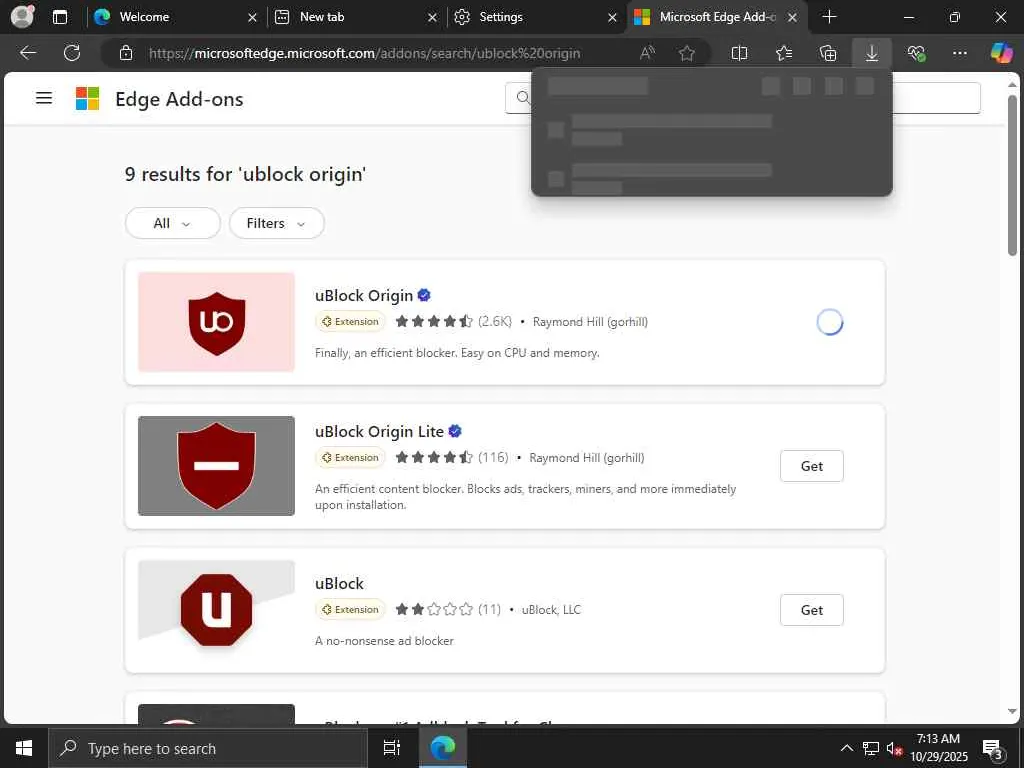
Task: Show hidden system tray icons
Action: [x=846, y=748]
